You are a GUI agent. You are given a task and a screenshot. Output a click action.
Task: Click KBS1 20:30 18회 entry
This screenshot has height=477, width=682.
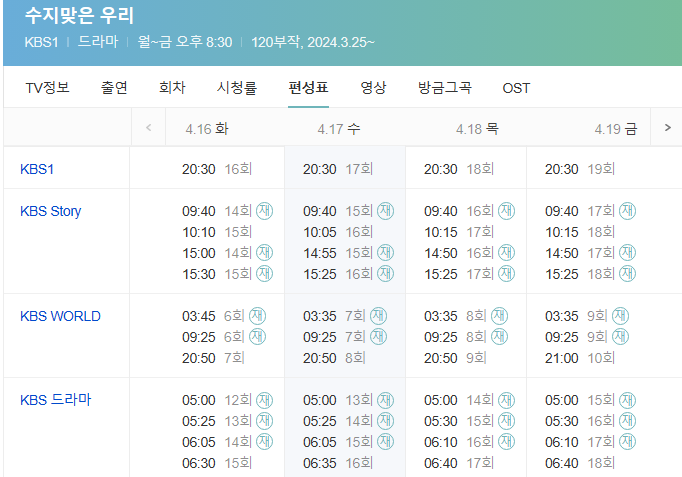459,169
